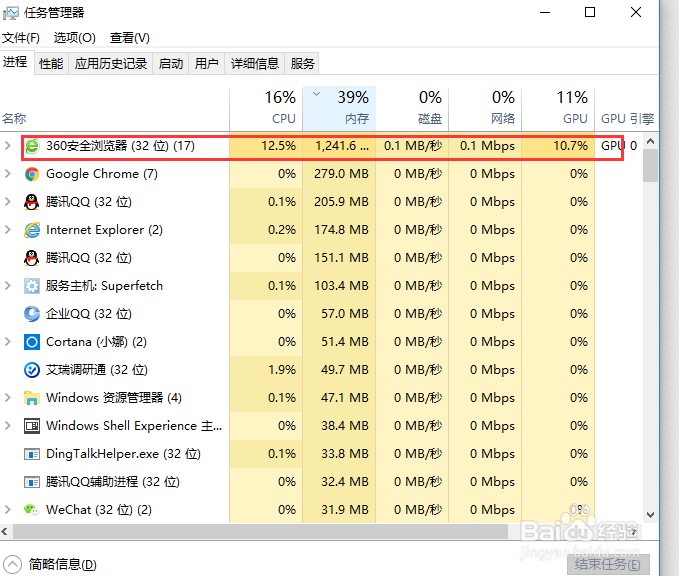Switch to the 用户 tab
Viewport: 679px width, 576px height.
[207, 64]
